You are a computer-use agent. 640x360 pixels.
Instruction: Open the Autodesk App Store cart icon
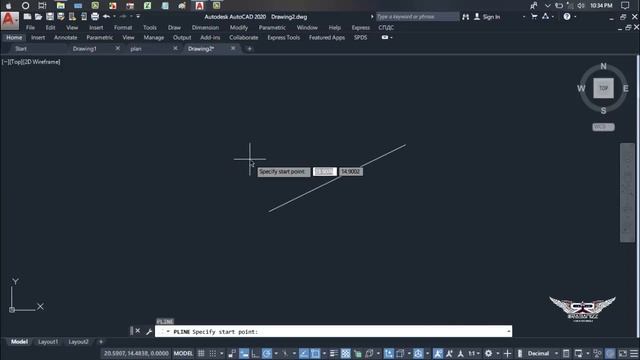pos(534,17)
